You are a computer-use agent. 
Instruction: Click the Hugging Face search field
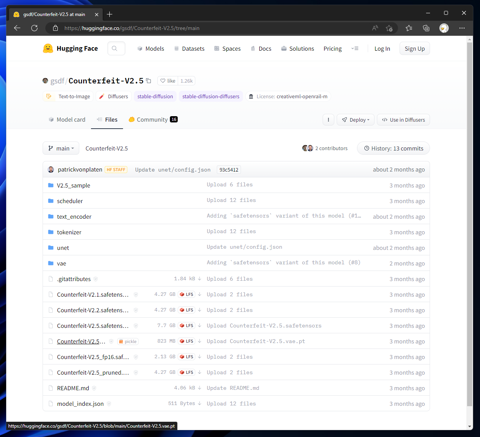[x=116, y=49]
